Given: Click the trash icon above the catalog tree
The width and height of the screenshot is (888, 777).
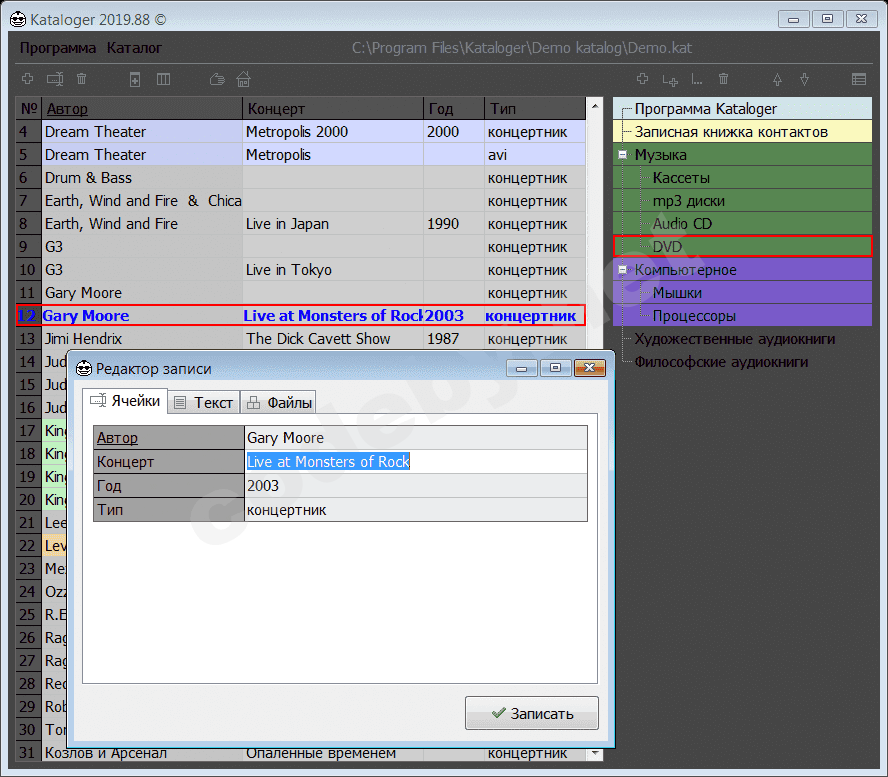Looking at the screenshot, I should 723,79.
